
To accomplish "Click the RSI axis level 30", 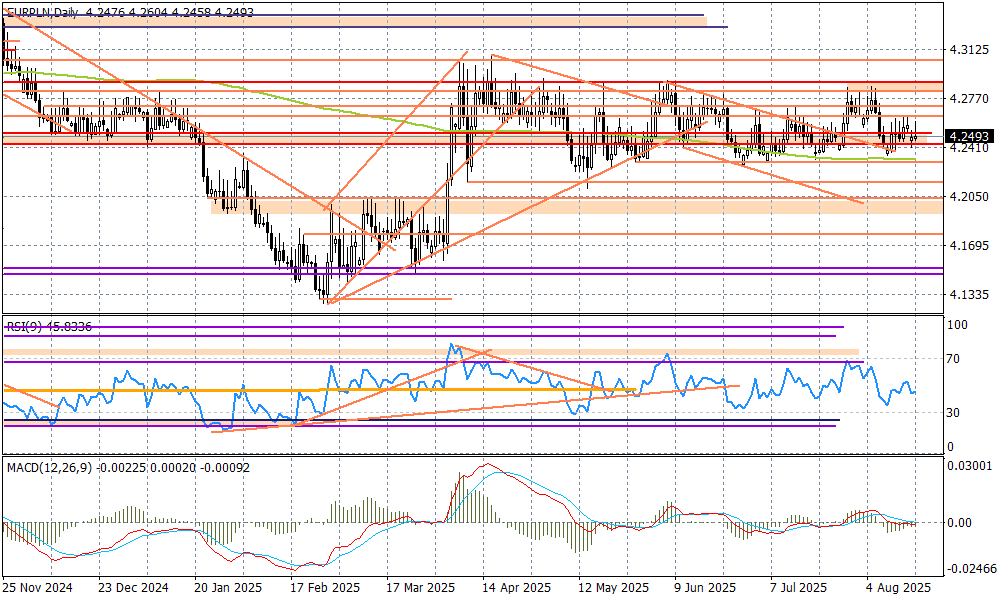I will point(953,413).
